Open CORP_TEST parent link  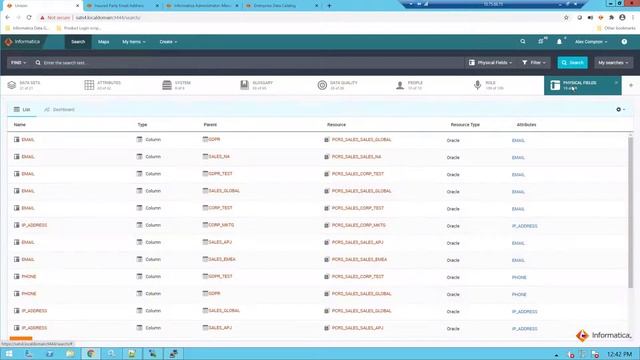point(220,208)
